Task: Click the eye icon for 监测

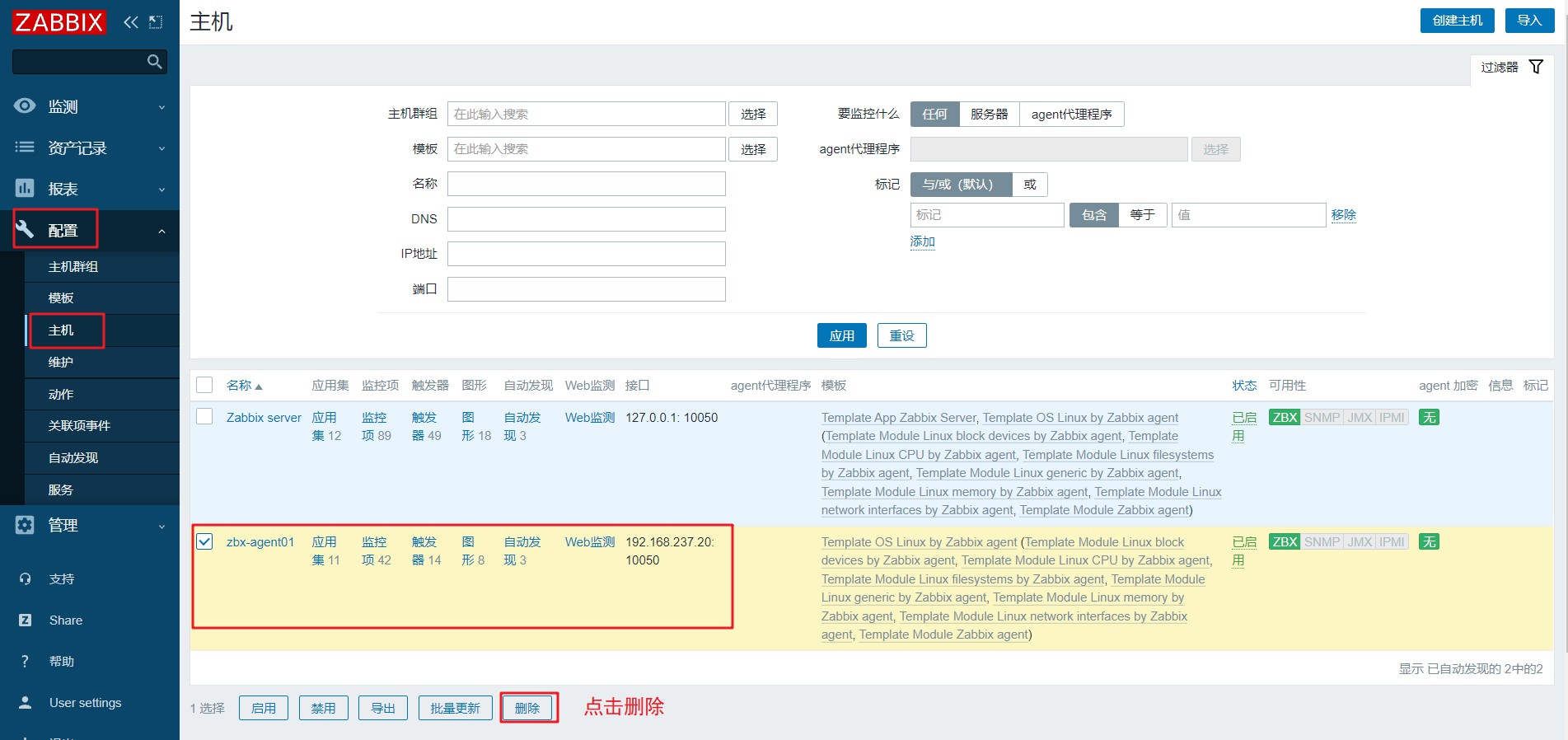Action: pos(25,105)
